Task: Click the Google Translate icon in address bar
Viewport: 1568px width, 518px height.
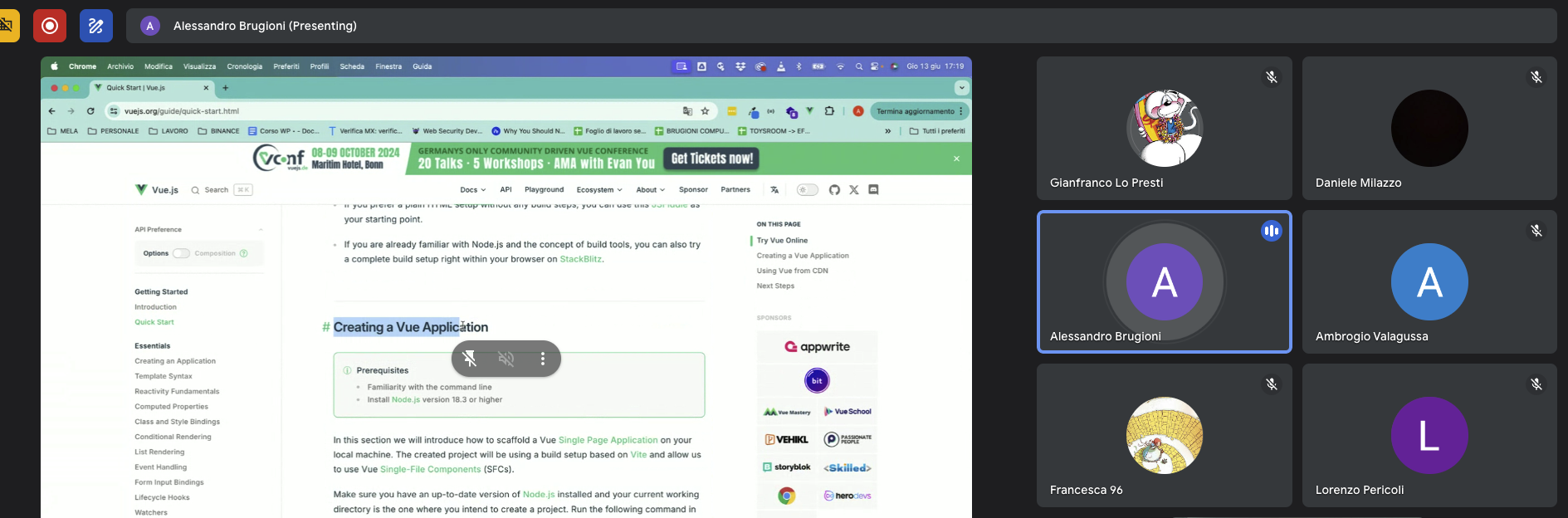Action: 687,111
